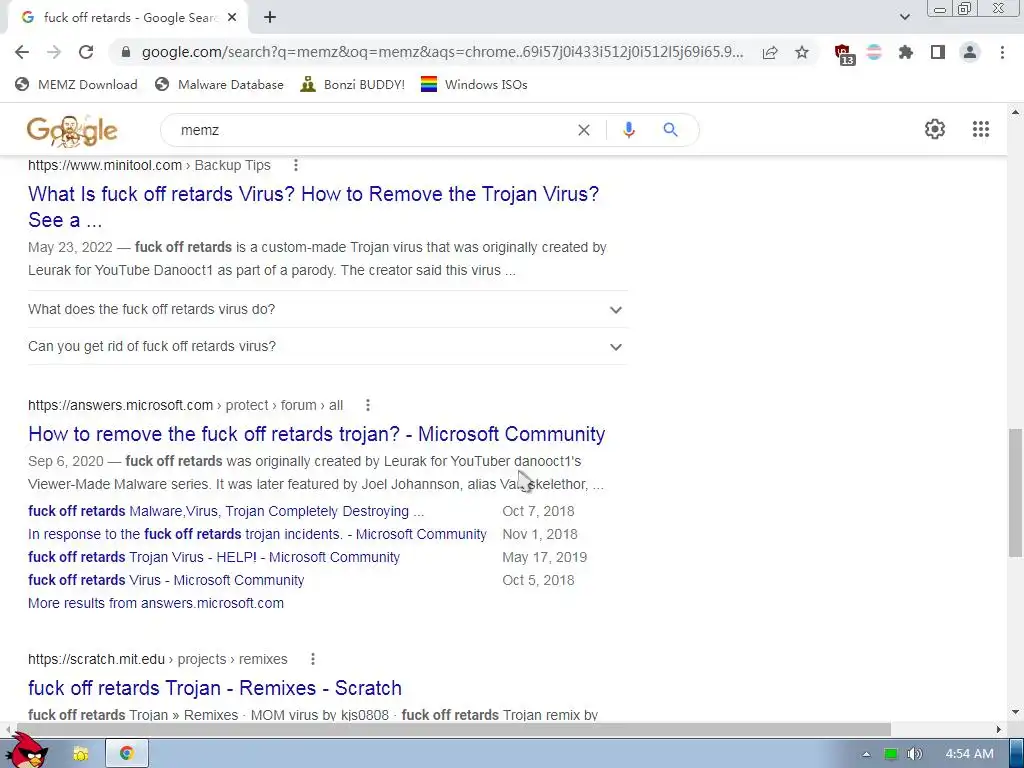
Task: Open a new tab with the plus button
Action: pos(270,18)
